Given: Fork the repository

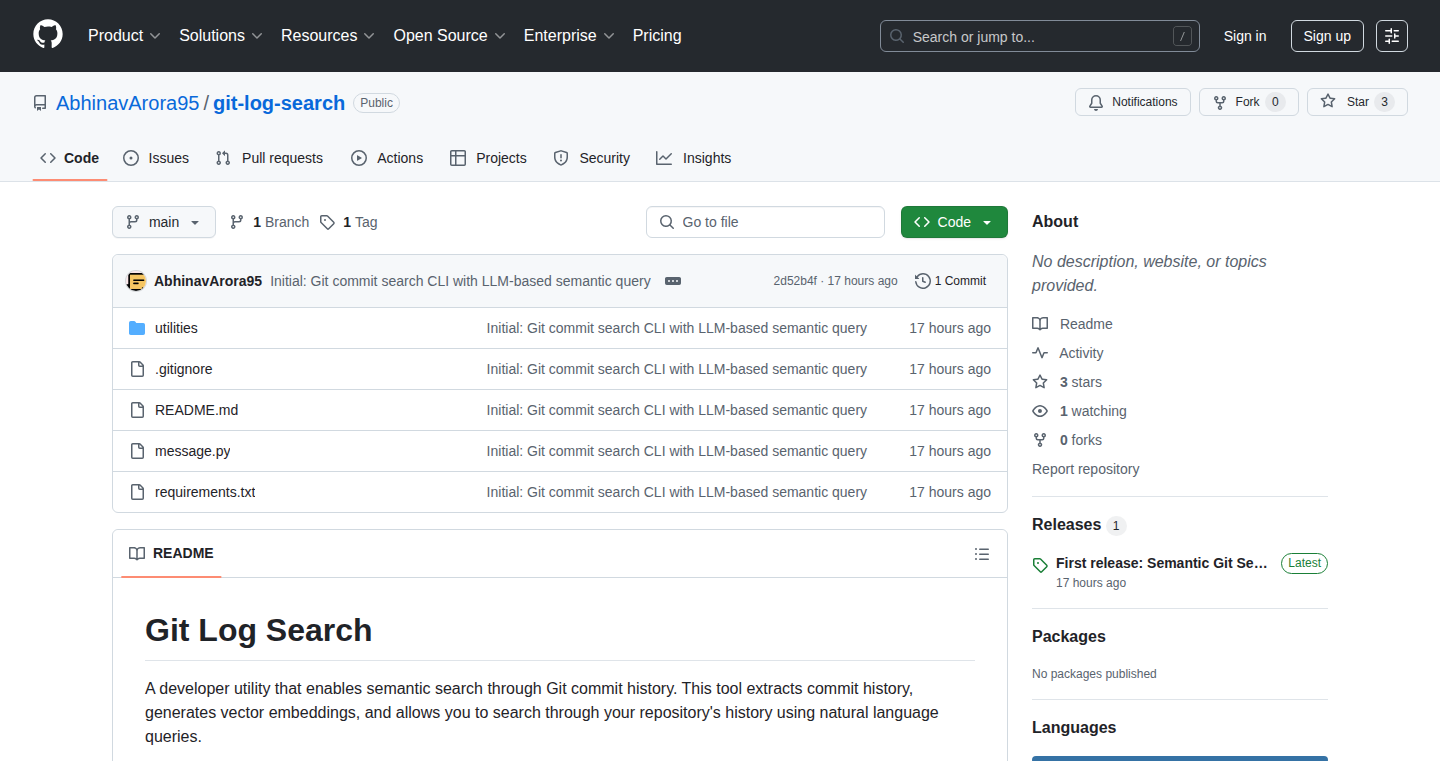Looking at the screenshot, I should 1248,102.
